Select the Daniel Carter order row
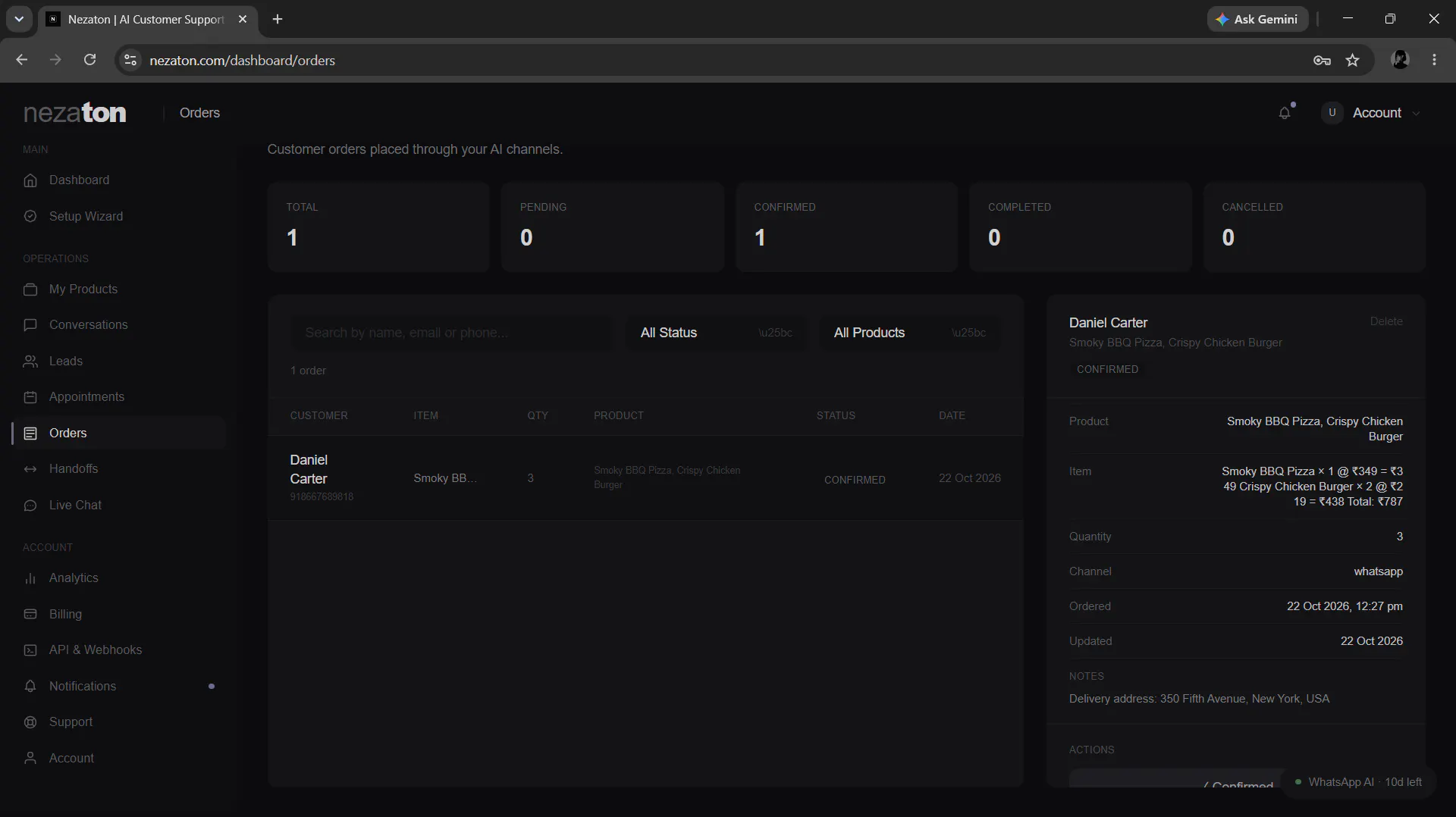This screenshot has height=817, width=1456. pyautogui.click(x=645, y=478)
